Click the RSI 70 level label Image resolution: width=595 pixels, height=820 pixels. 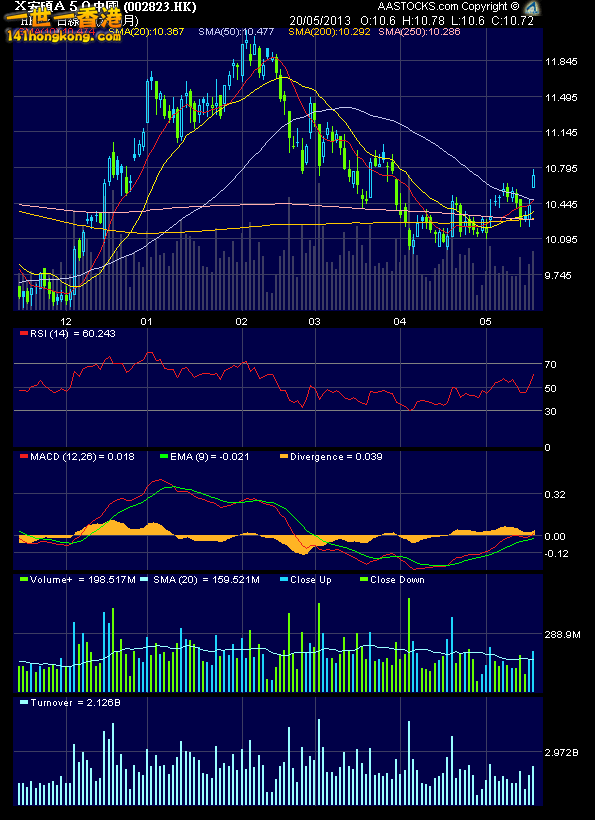point(551,364)
